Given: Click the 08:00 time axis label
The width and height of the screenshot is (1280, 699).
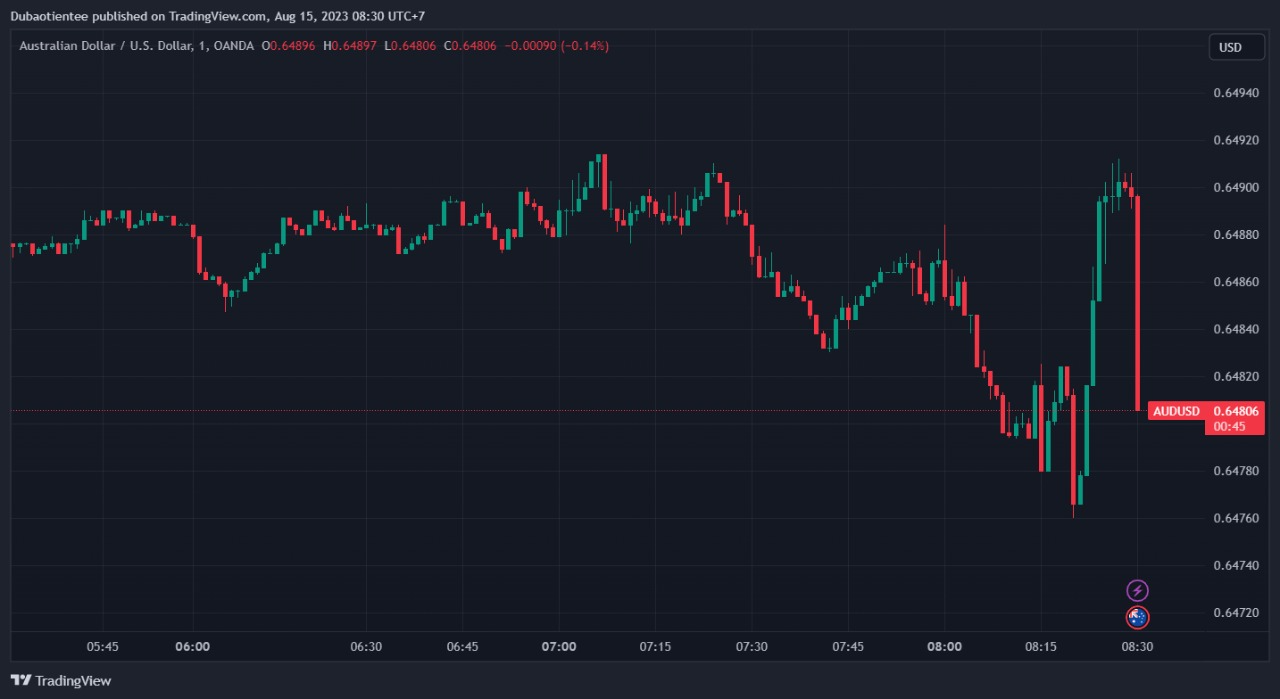Looking at the screenshot, I should tap(944, 647).
